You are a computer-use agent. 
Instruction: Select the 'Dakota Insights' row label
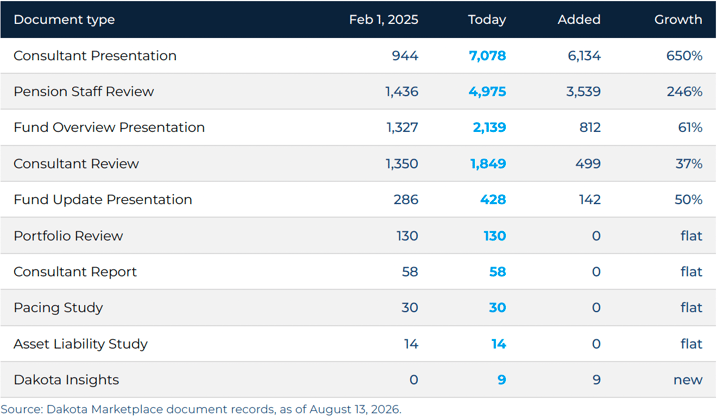(66, 380)
